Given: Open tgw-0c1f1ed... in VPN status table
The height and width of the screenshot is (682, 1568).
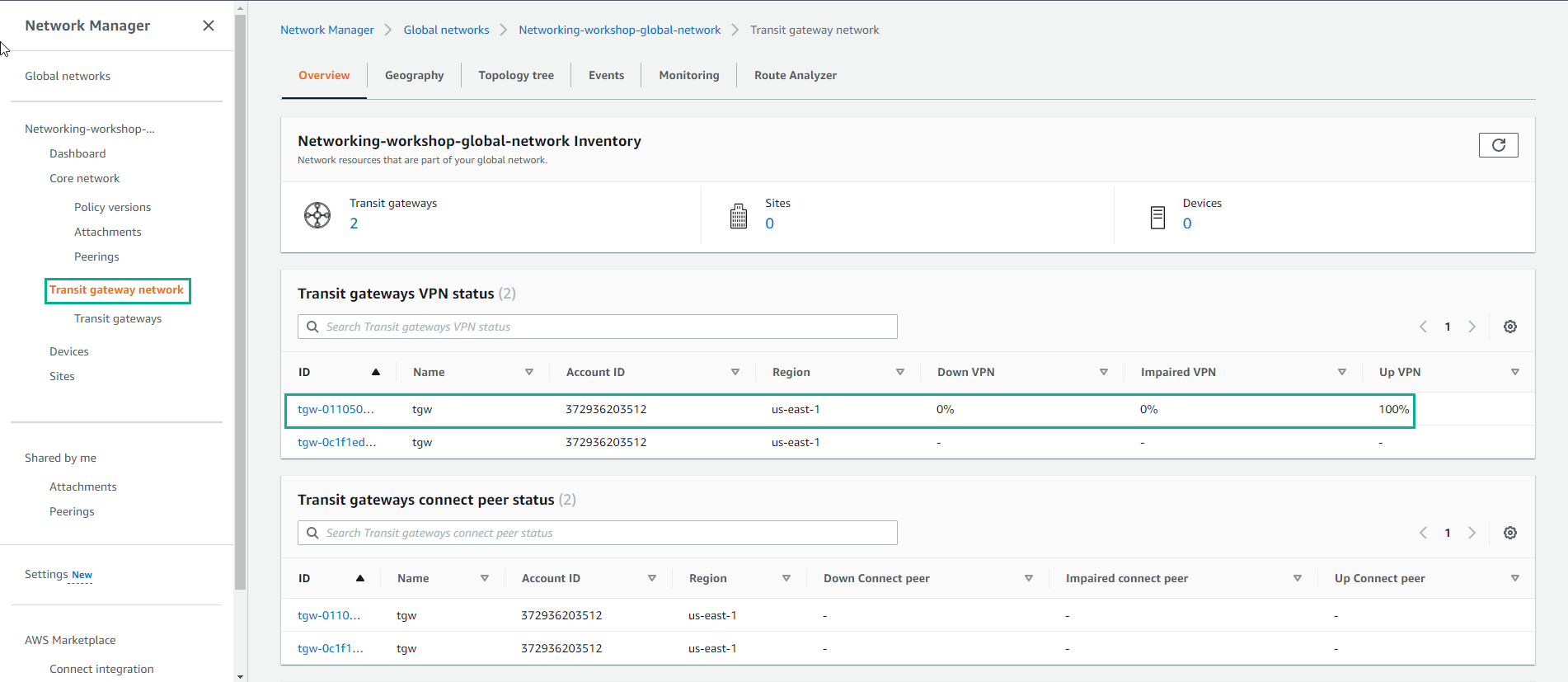Looking at the screenshot, I should point(336,442).
